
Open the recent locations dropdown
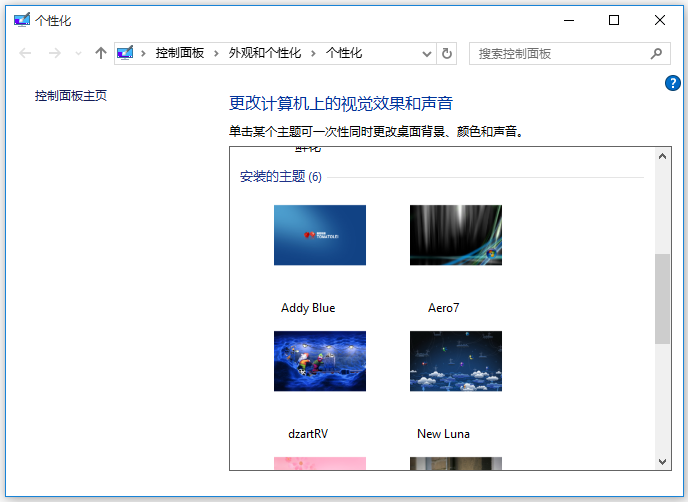(78, 53)
